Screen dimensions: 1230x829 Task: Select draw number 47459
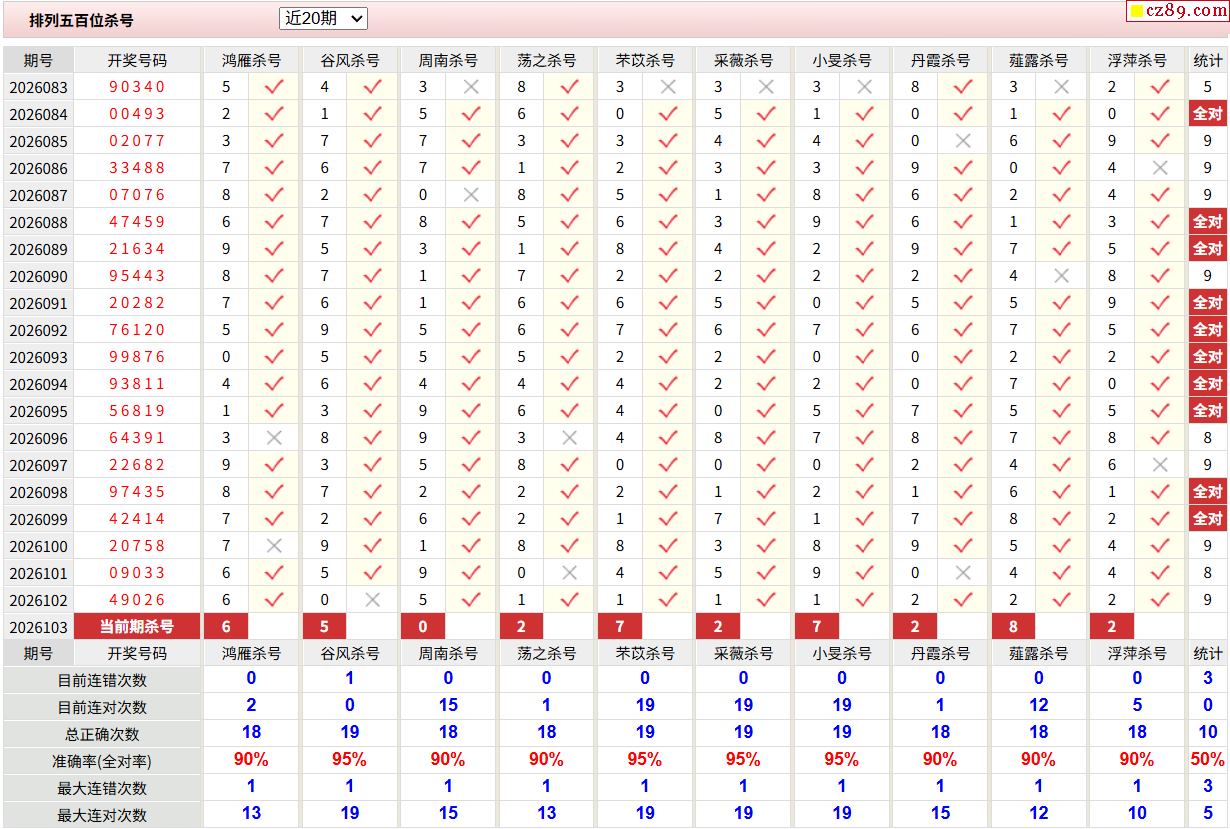pyautogui.click(x=138, y=222)
